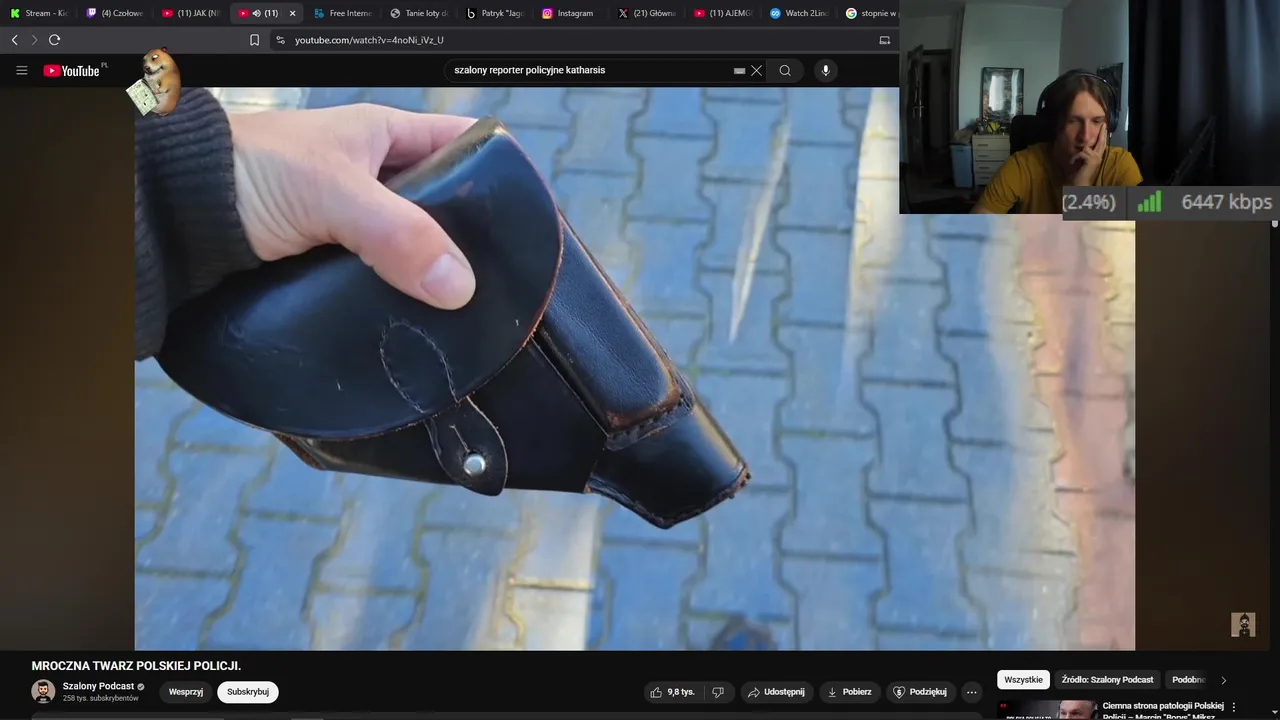Clear the YouTube search text

click(x=757, y=70)
